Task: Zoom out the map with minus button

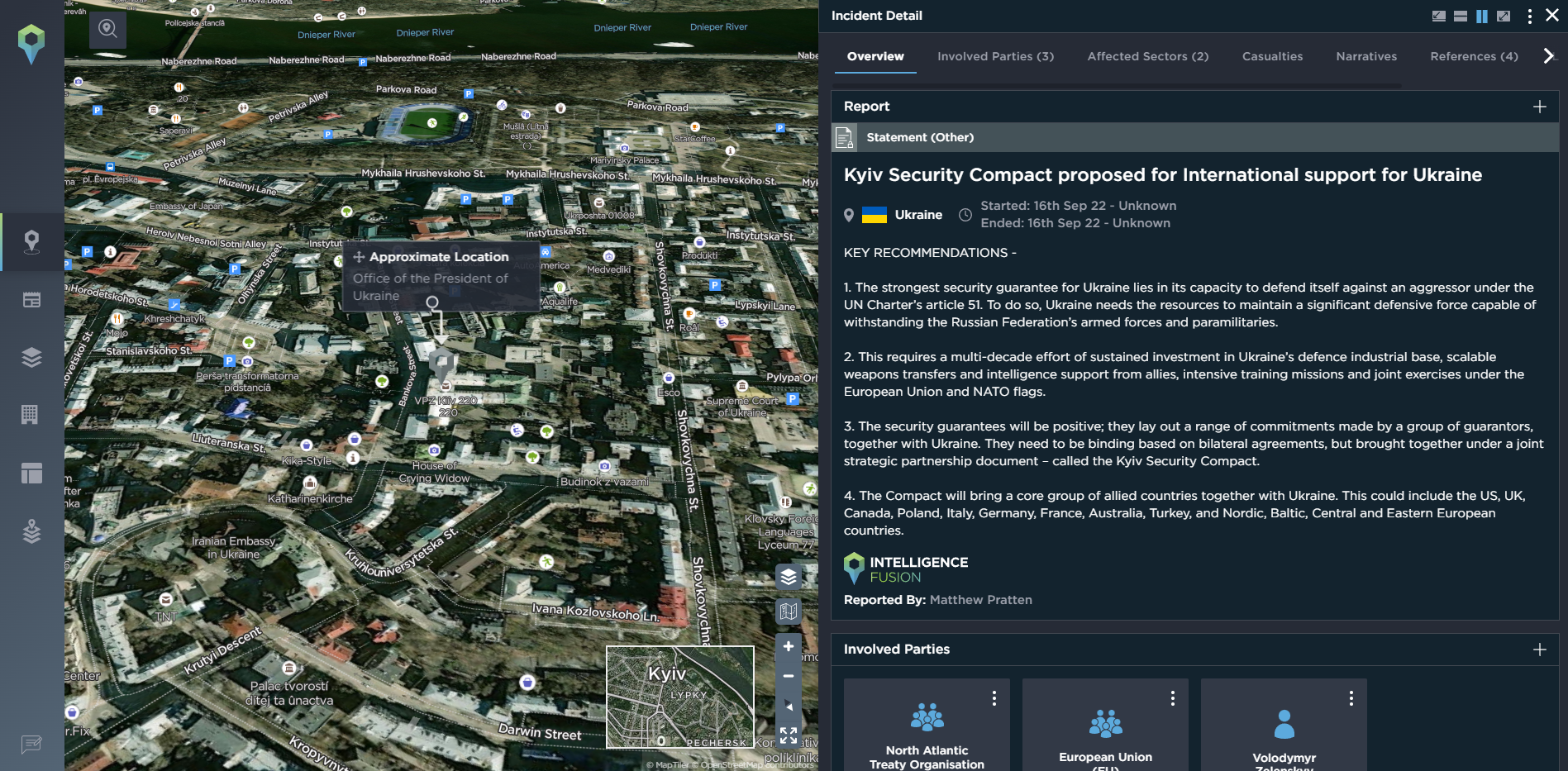Action: pos(789,676)
